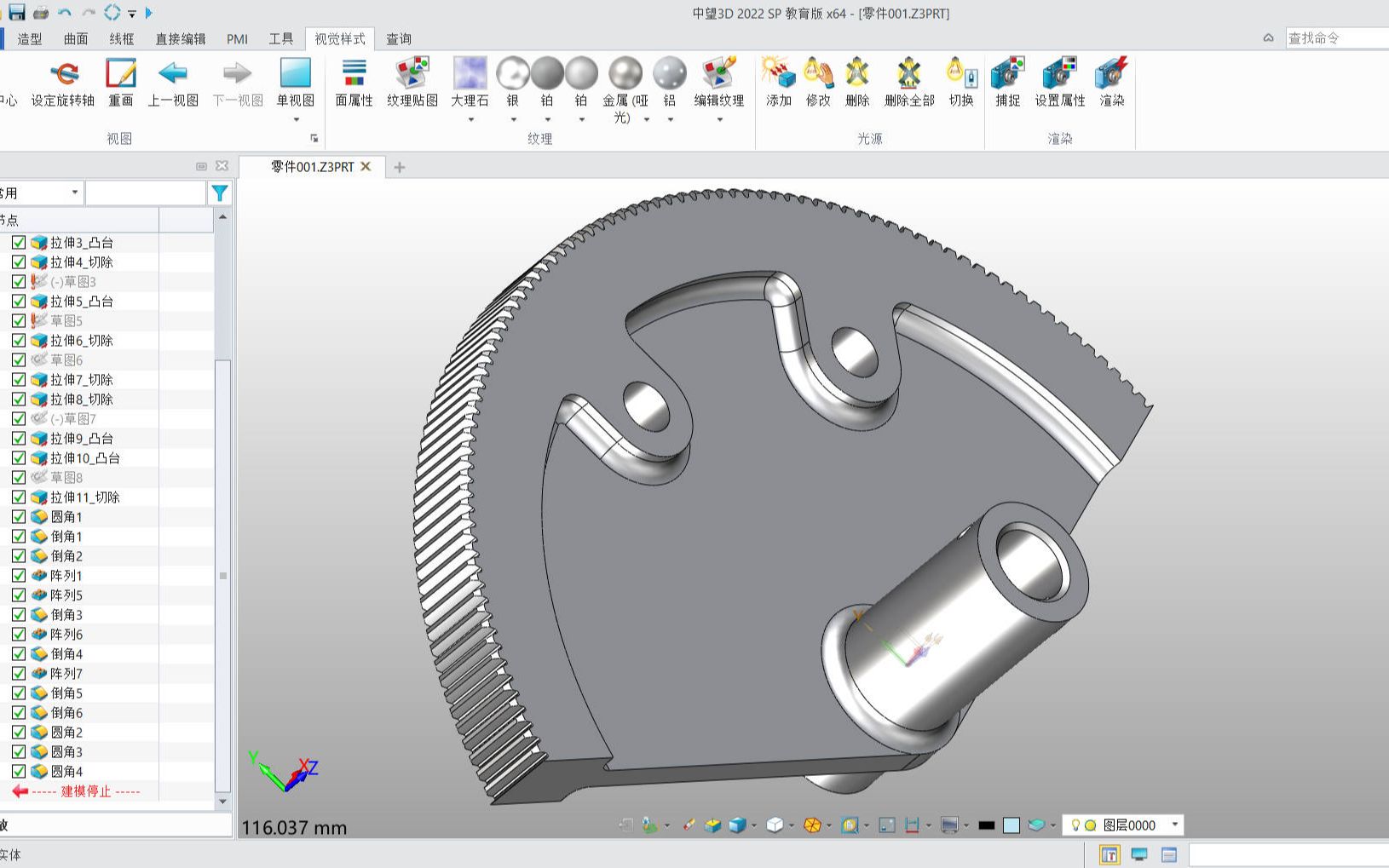Click the light blue color swatch
This screenshot has height=868, width=1389.
point(1011,825)
